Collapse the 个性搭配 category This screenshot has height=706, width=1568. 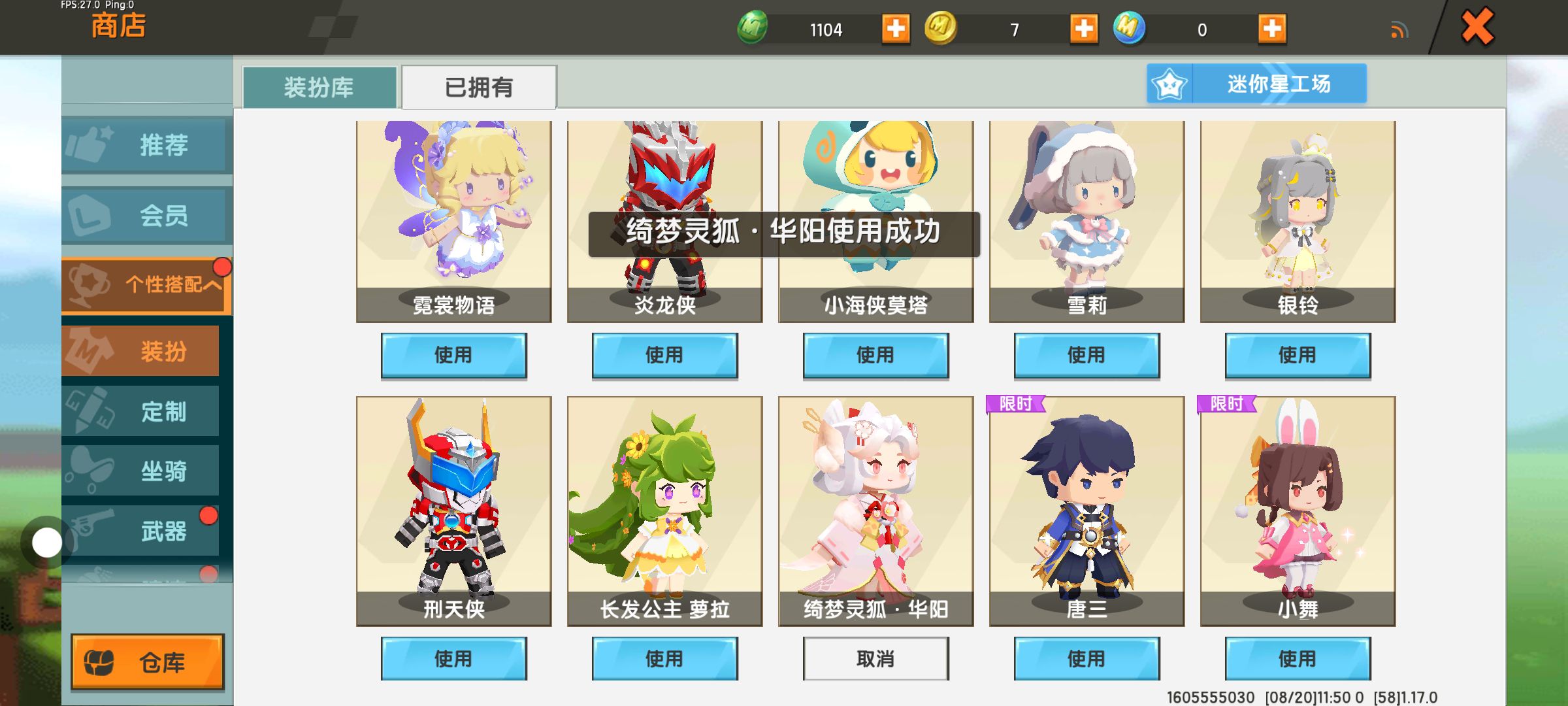[147, 284]
